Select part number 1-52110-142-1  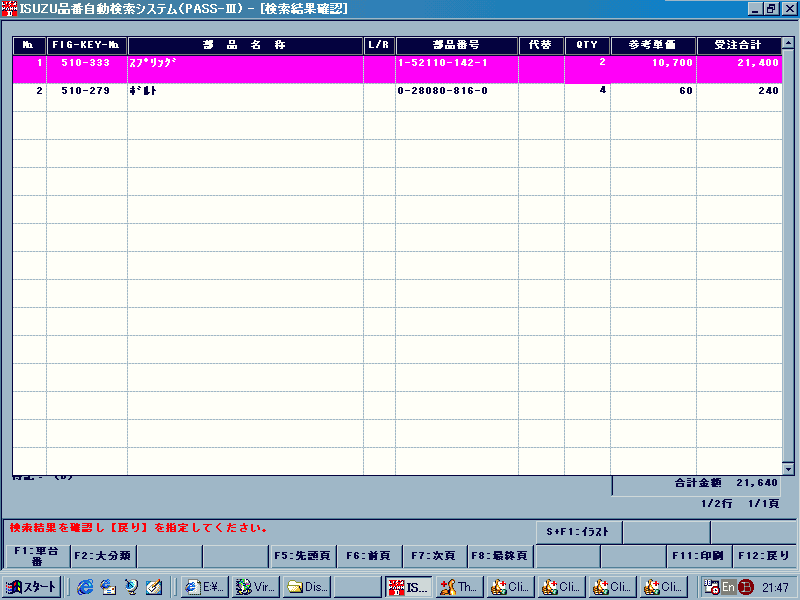(x=443, y=63)
